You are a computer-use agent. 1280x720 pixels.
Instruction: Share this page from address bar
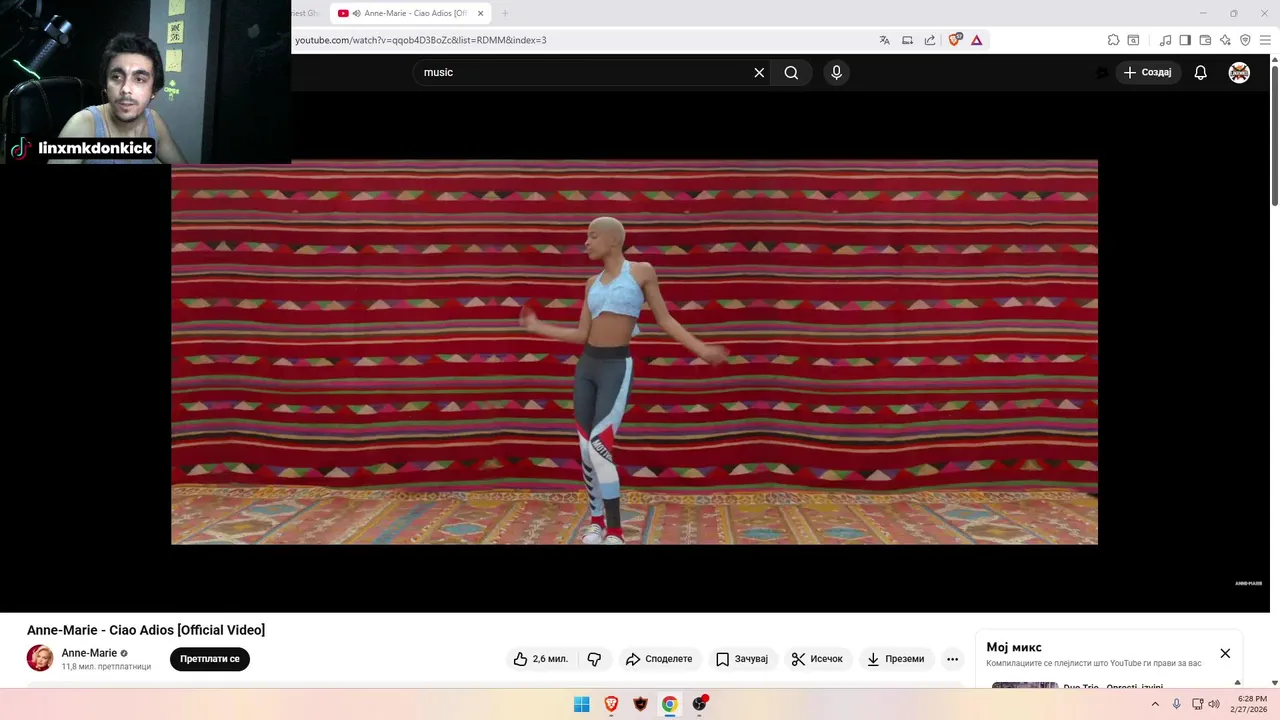(x=930, y=40)
